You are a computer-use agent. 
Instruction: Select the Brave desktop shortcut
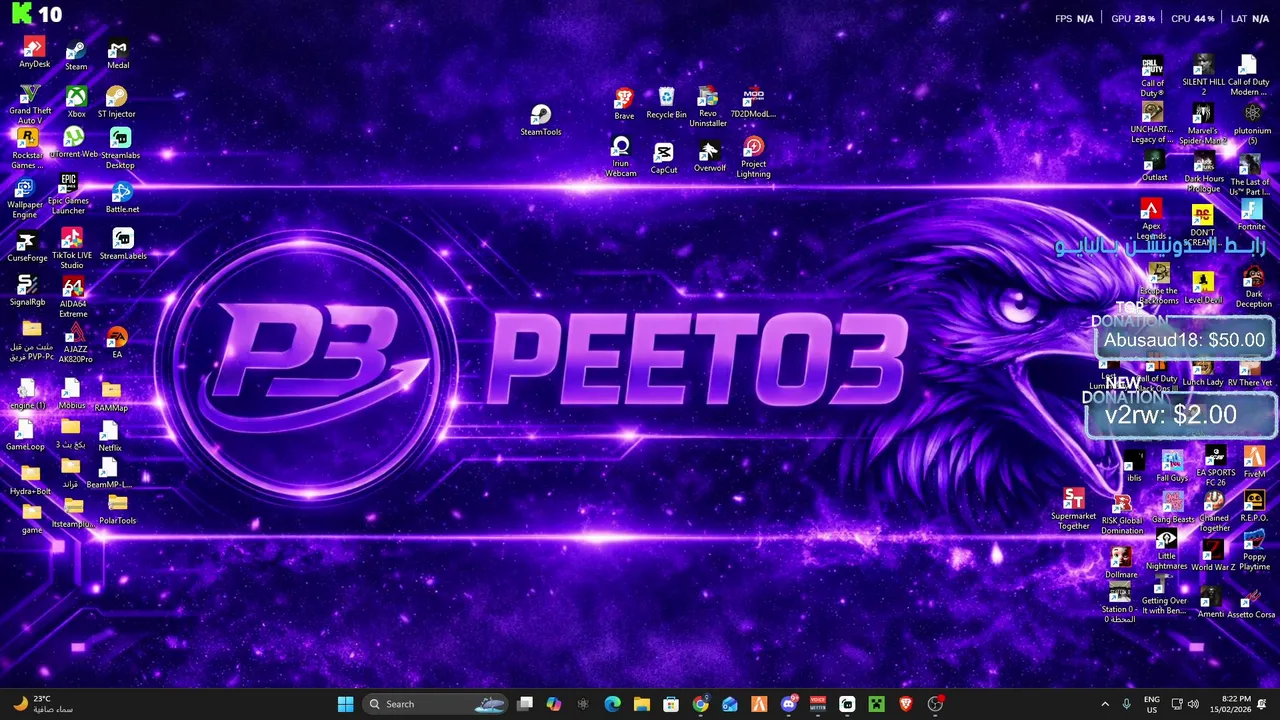[624, 104]
